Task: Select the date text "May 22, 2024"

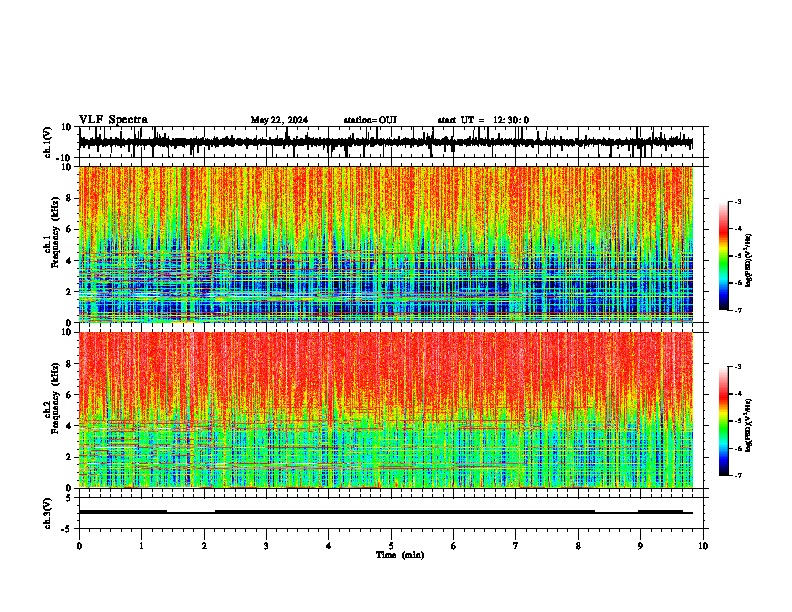Action: (279, 120)
